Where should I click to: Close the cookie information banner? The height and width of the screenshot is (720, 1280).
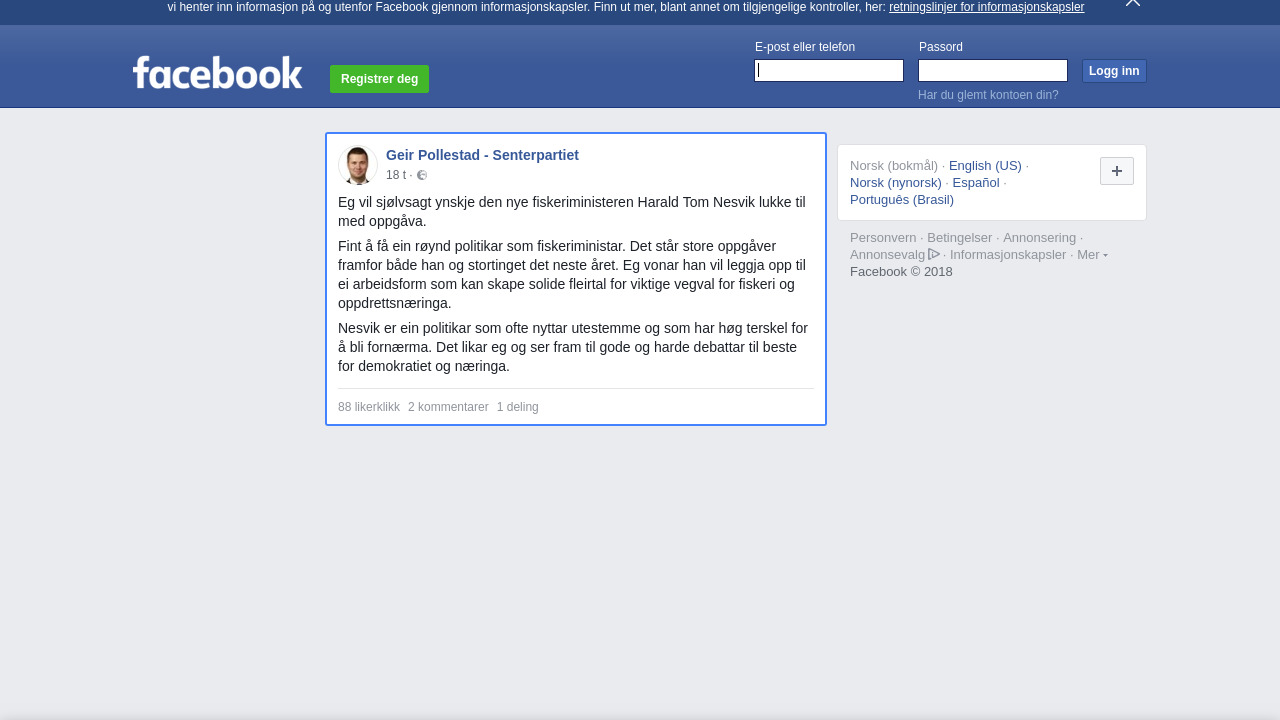[x=1133, y=3]
